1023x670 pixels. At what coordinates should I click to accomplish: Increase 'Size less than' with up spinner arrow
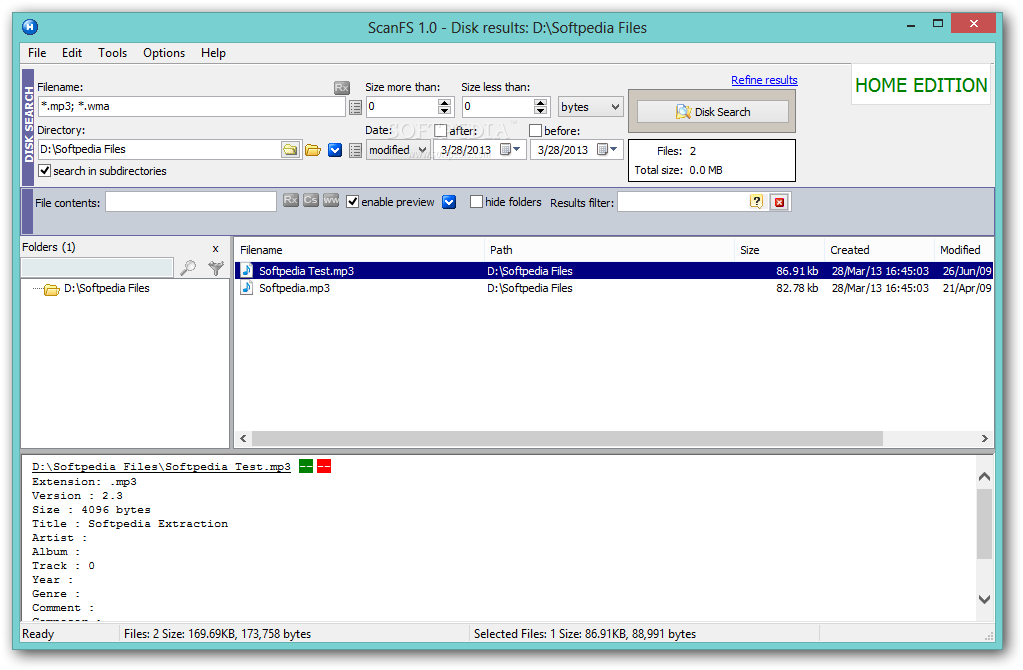tap(540, 102)
